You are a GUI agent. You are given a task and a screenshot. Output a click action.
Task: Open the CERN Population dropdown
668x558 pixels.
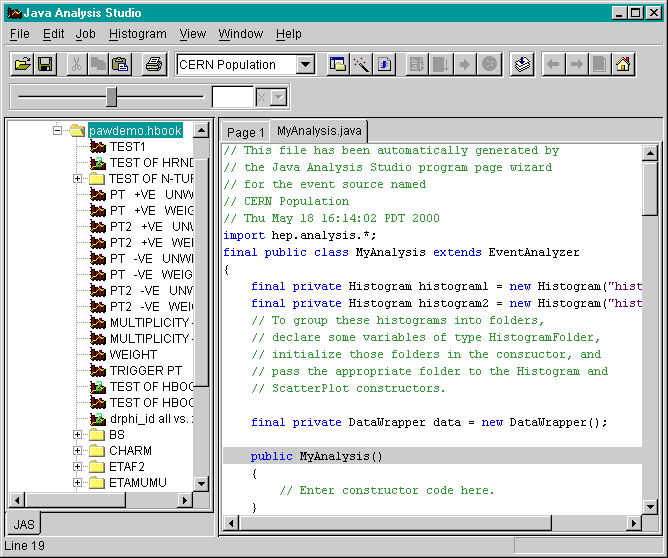305,65
